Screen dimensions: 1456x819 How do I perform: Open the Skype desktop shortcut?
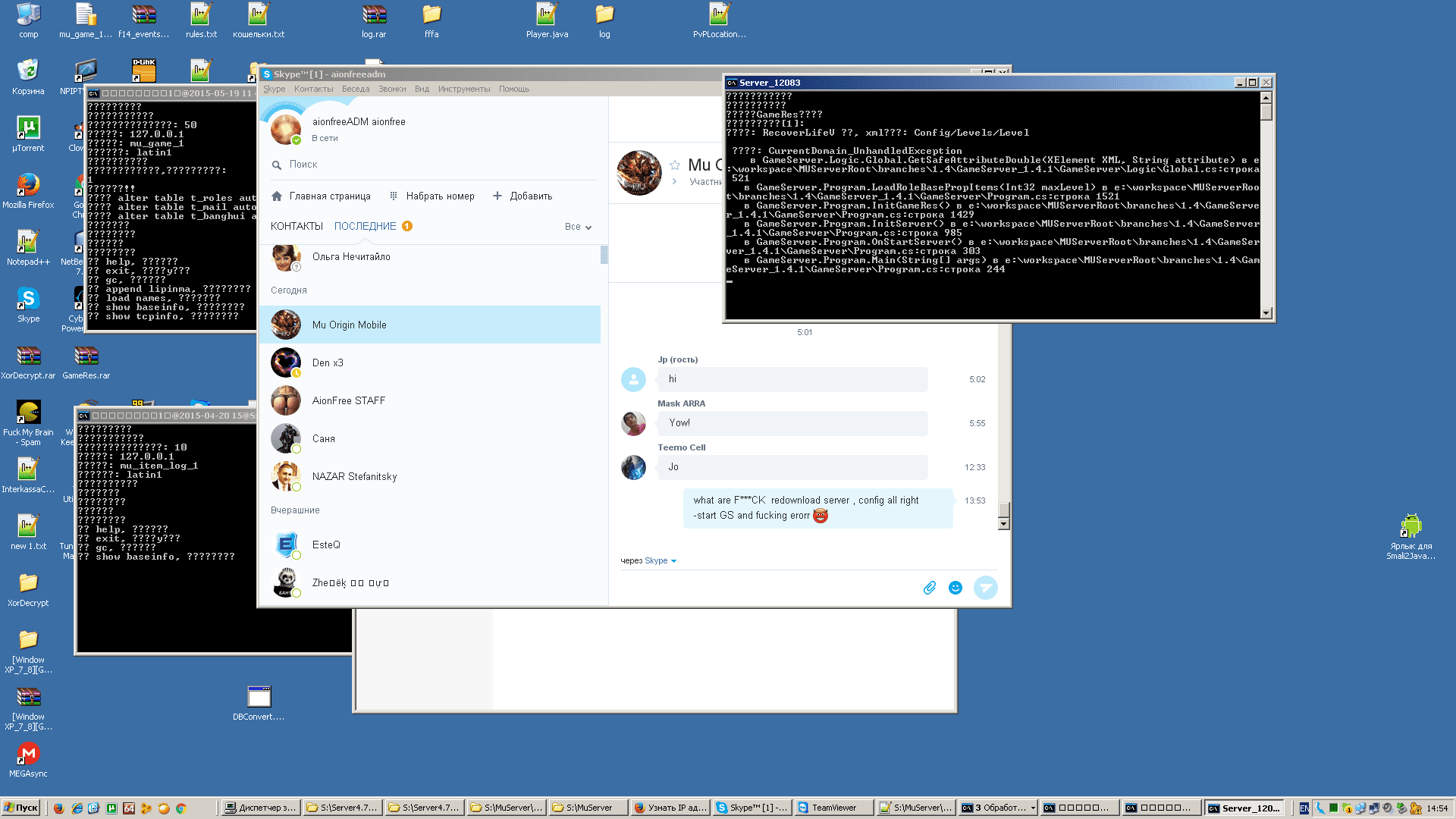tap(28, 304)
